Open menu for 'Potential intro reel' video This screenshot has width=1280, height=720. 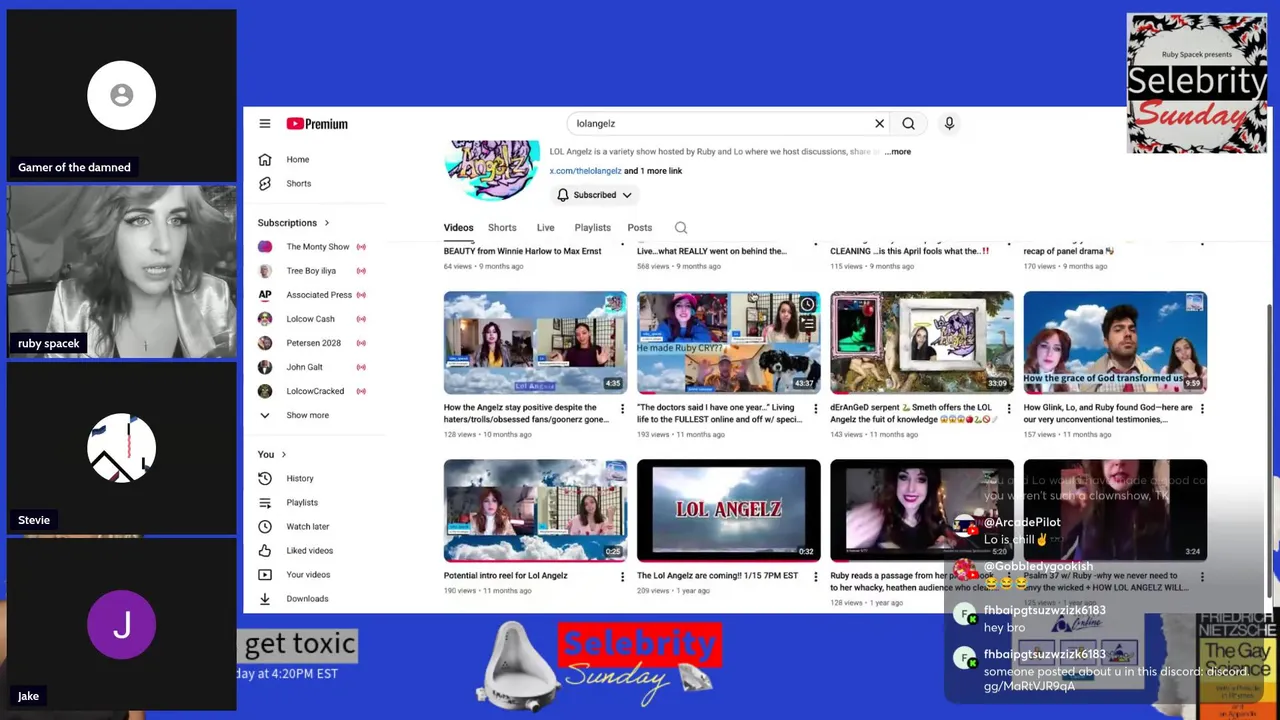[622, 577]
